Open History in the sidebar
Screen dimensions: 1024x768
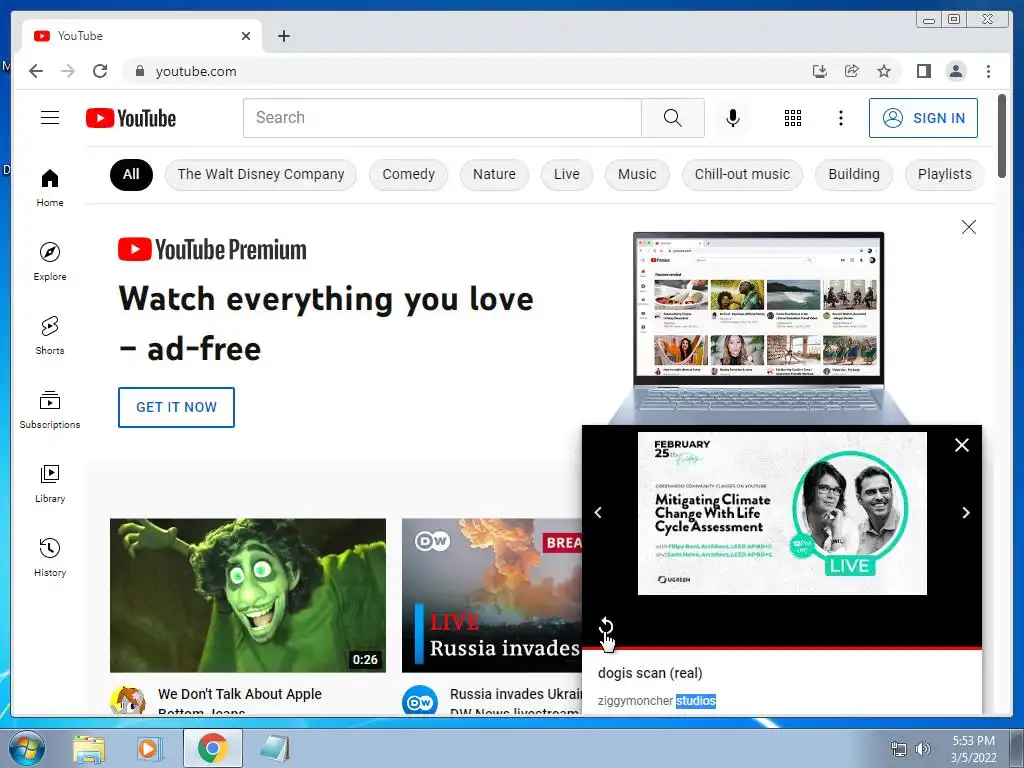(x=50, y=557)
